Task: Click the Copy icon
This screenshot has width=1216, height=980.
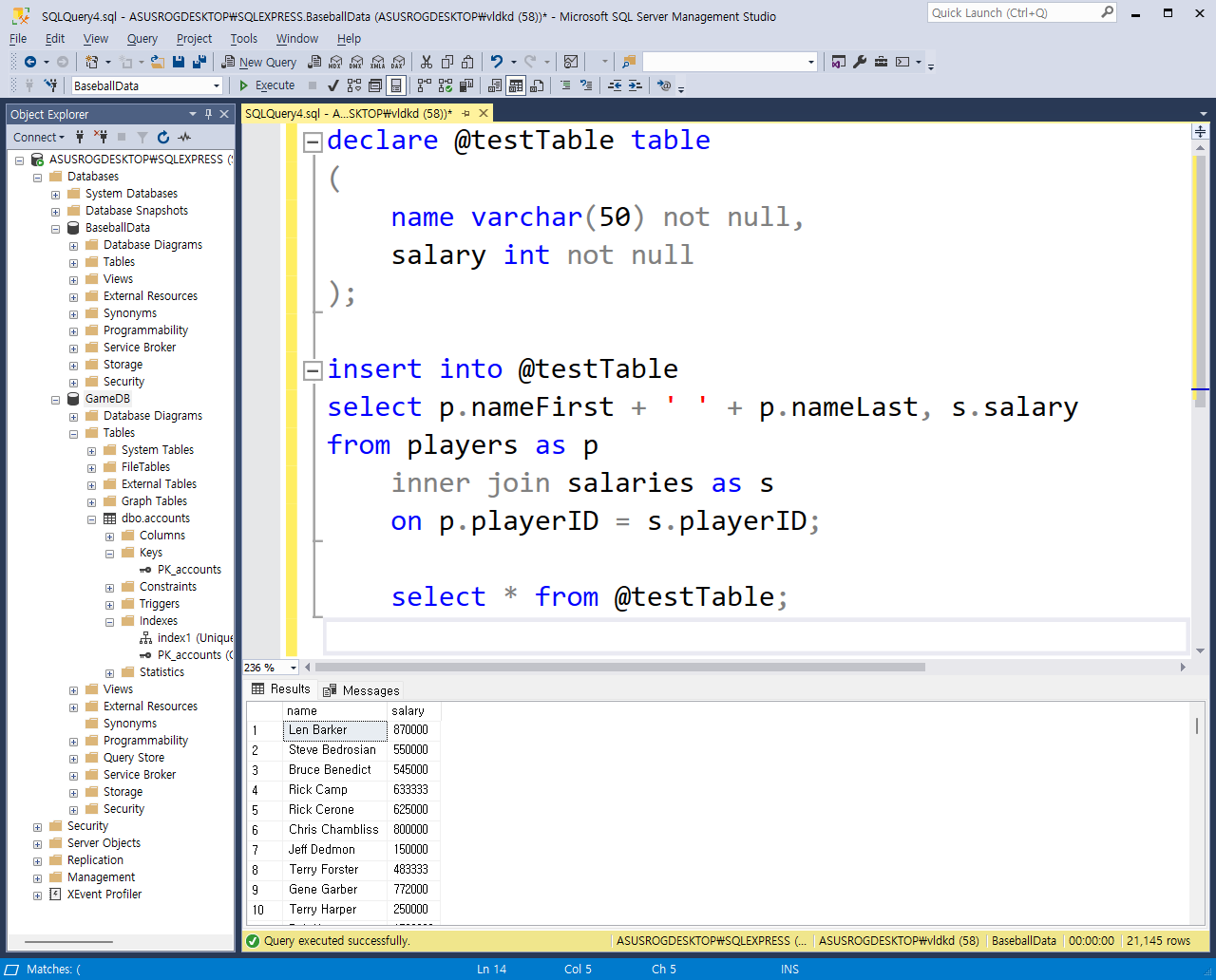Action: pyautogui.click(x=447, y=62)
